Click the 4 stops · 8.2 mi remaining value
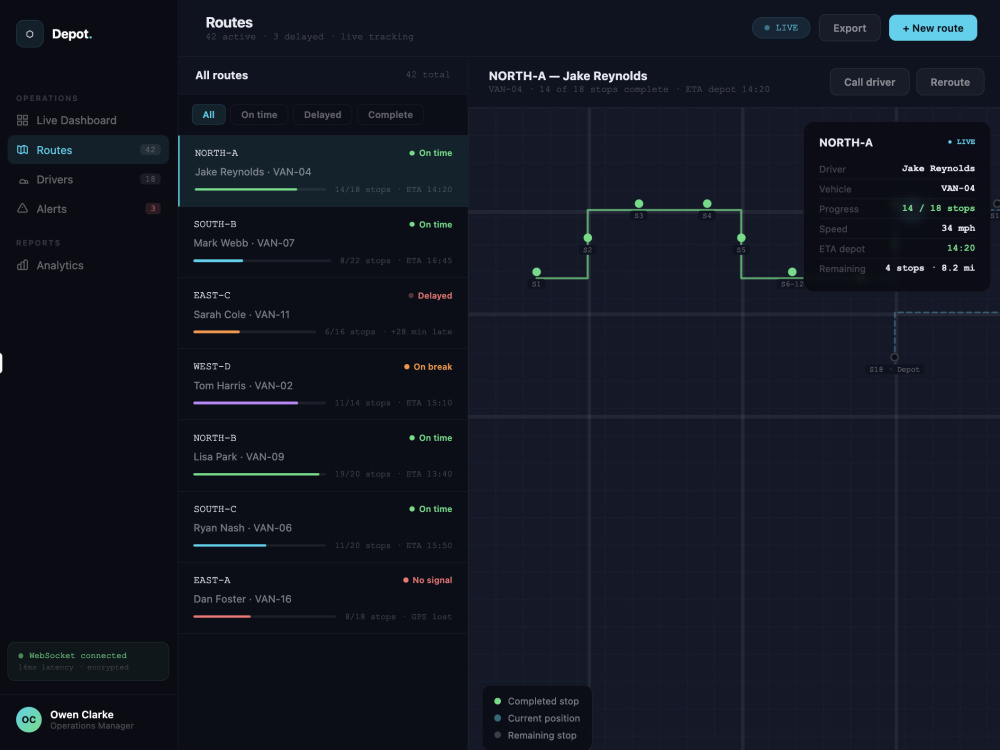This screenshot has width=1000, height=750. tap(930, 268)
